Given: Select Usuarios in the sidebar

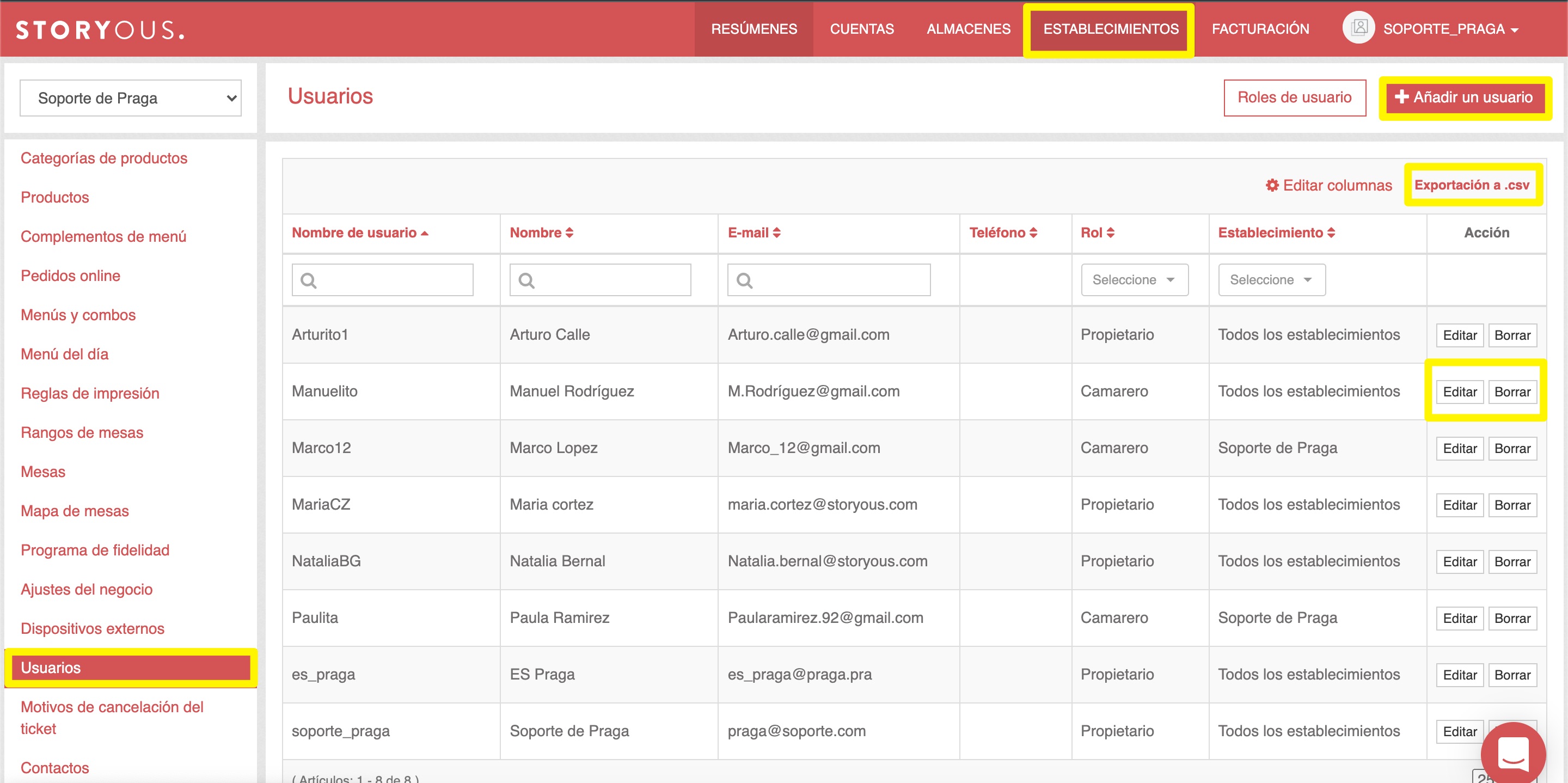Looking at the screenshot, I should 130,668.
